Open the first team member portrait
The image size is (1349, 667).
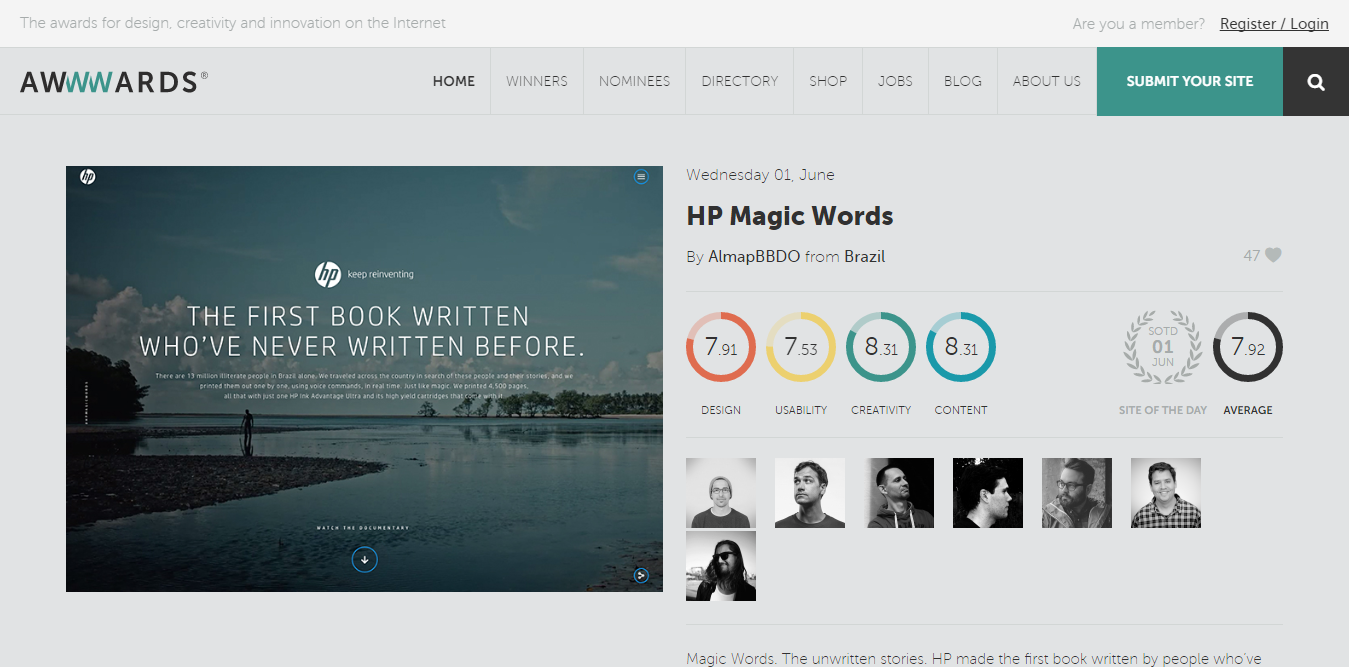click(x=720, y=492)
